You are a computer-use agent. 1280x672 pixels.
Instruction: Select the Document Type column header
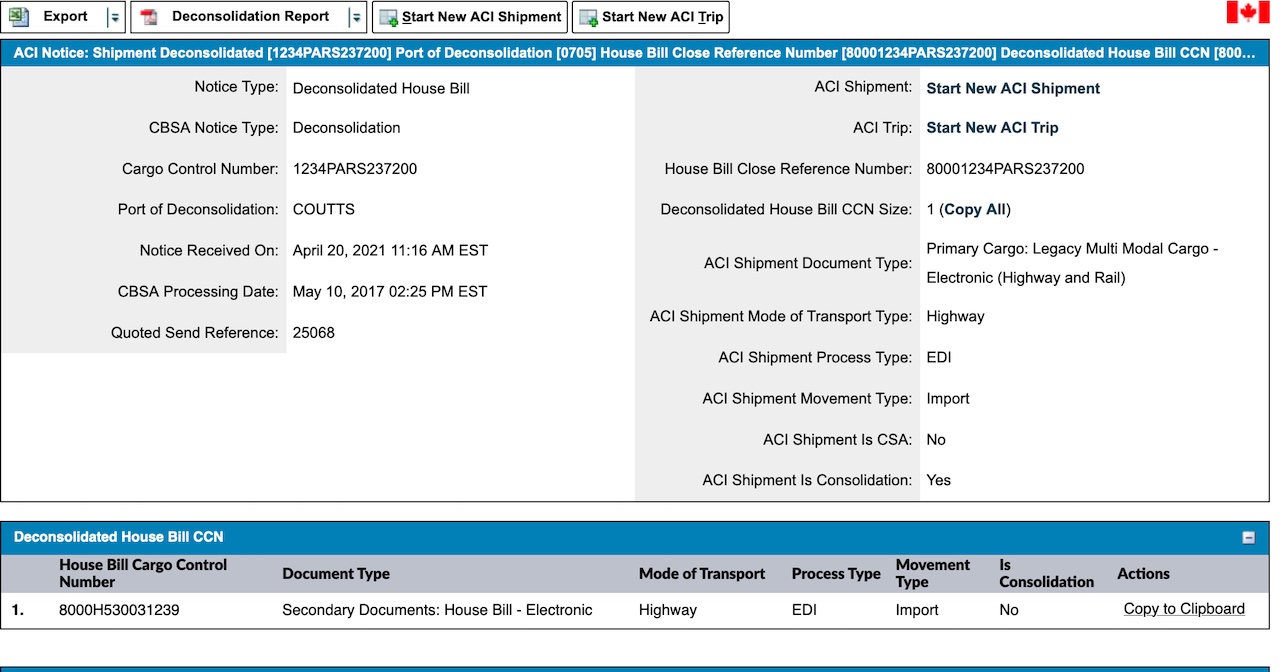point(335,574)
